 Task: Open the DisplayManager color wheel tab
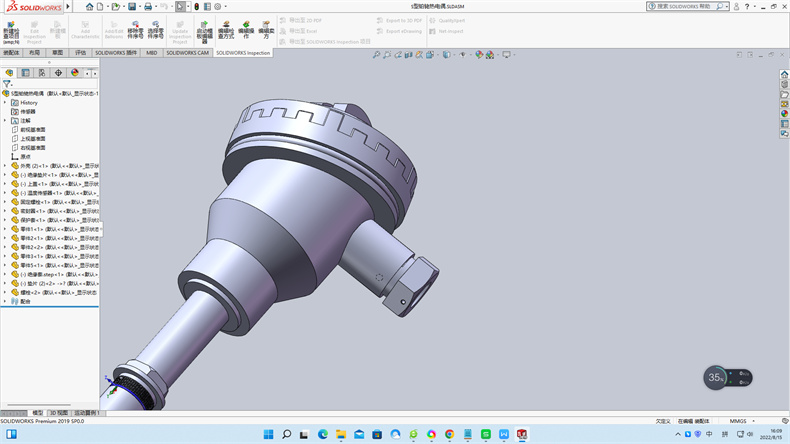74,73
